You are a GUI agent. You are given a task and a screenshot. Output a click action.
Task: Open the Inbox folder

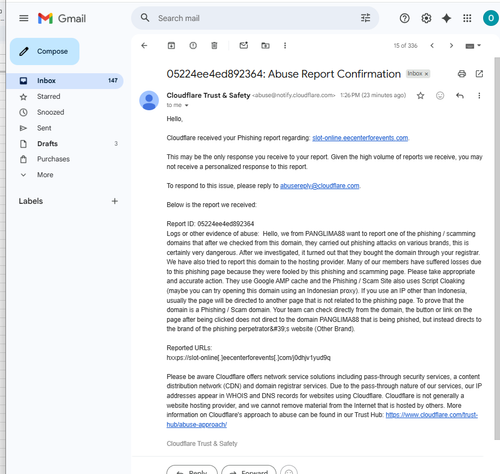(x=65, y=81)
